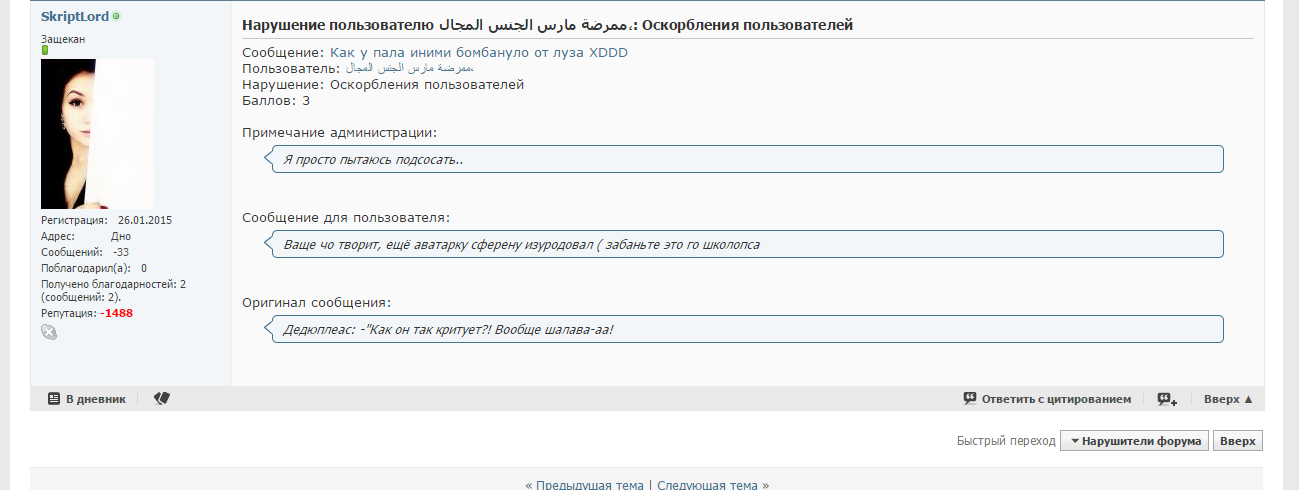Click the 'Оригинал сообщения' quote box

[745, 328]
